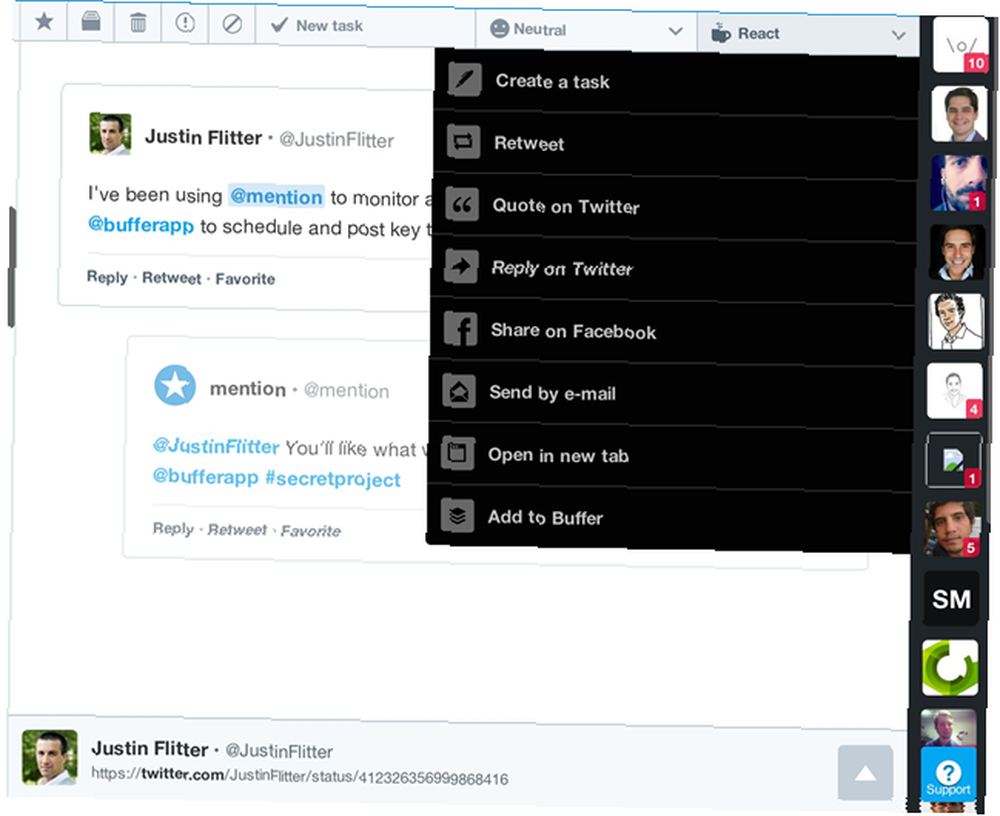
Task: Click new tab window icon
Action: [x=458, y=453]
